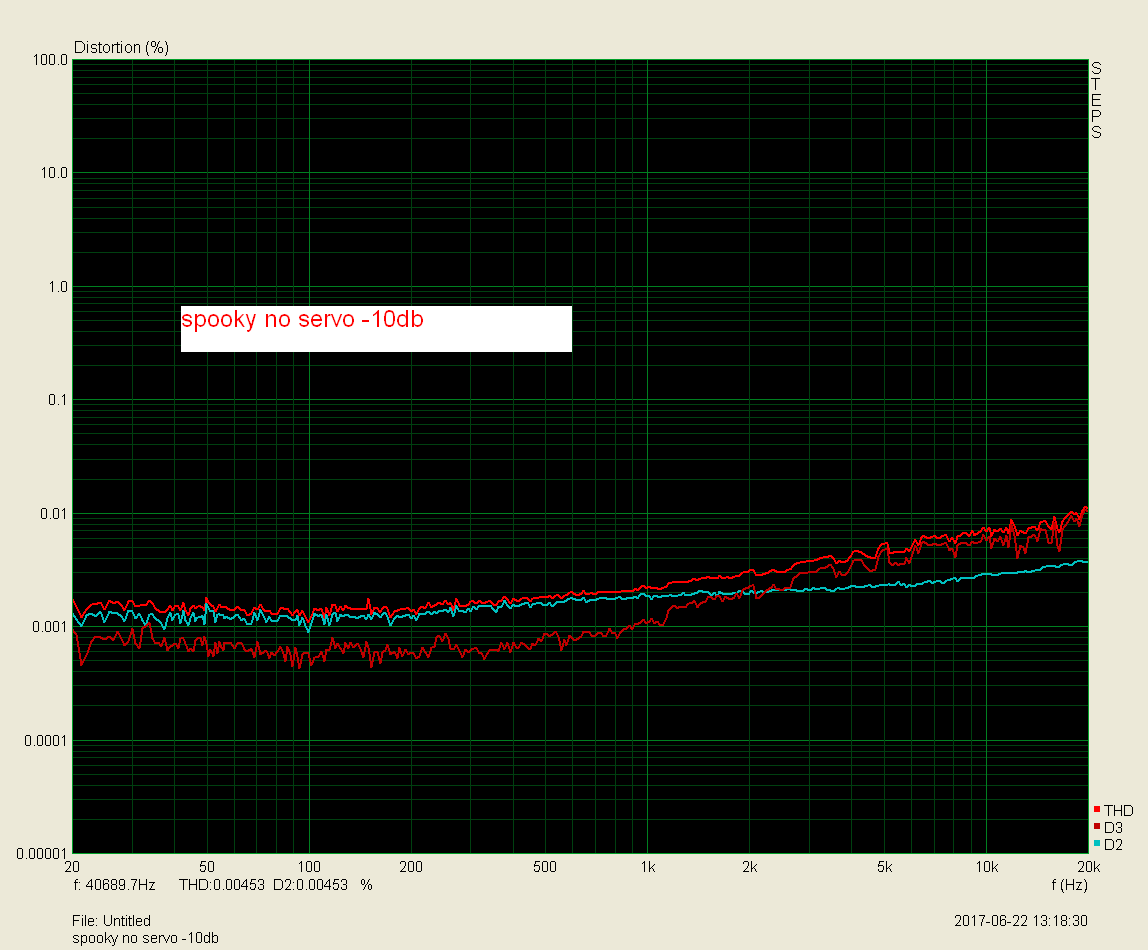Screen dimensions: 1148x950
Task: Click the '1k' frequency axis label
Action: coord(648,867)
